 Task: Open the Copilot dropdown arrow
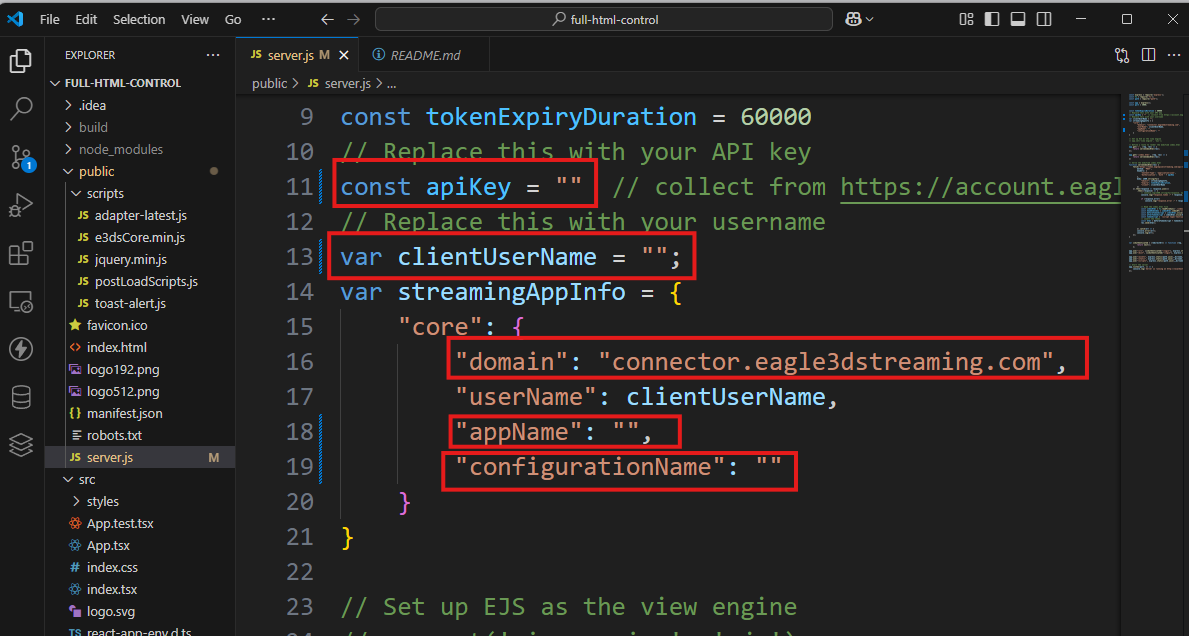(x=869, y=20)
